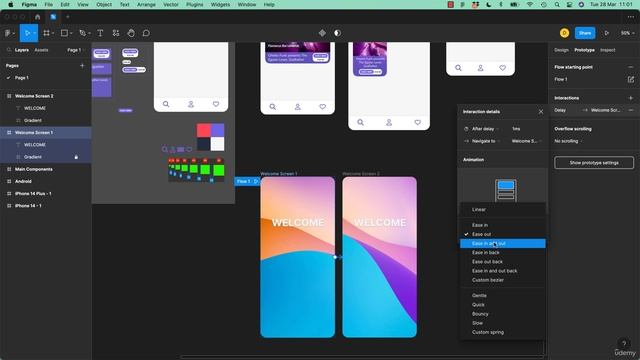Select the Frame tool
Image resolution: width=640 pixels, height=360 pixels.
pos(46,33)
